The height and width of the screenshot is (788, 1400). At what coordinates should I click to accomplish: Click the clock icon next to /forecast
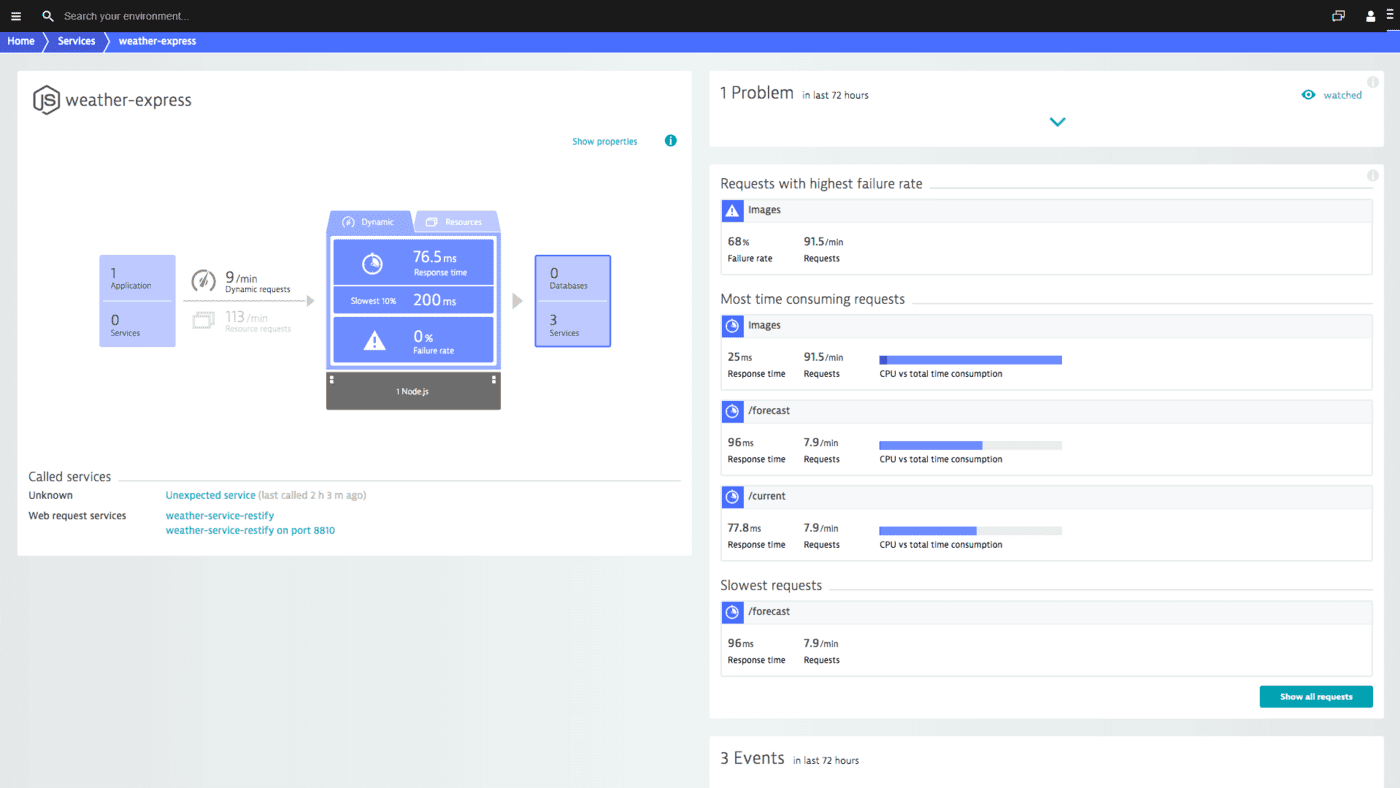(731, 410)
